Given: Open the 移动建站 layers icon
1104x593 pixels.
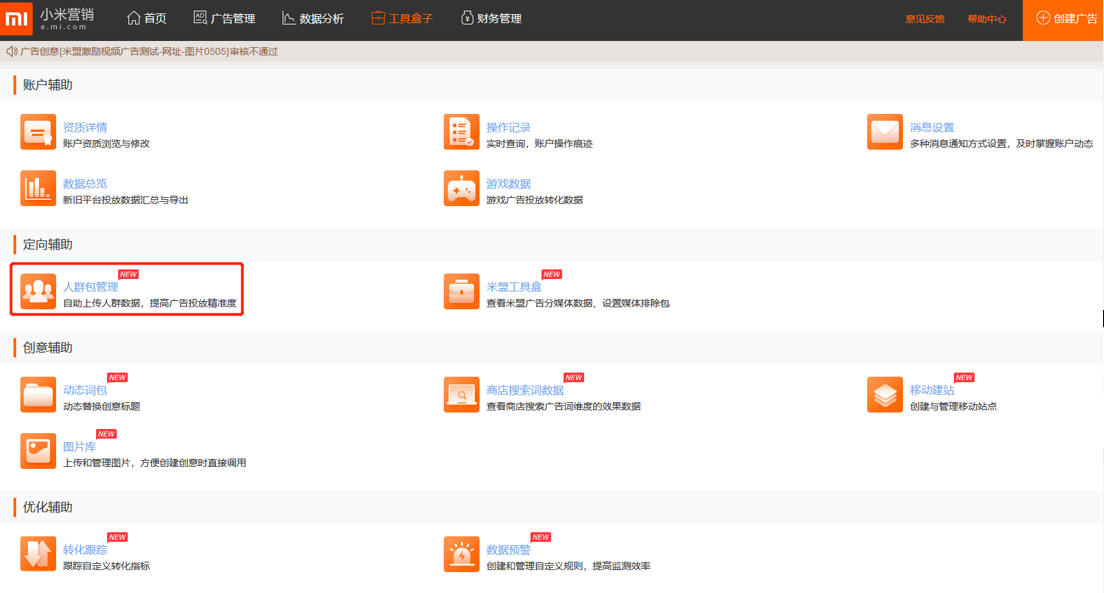Looking at the screenshot, I should 884,395.
